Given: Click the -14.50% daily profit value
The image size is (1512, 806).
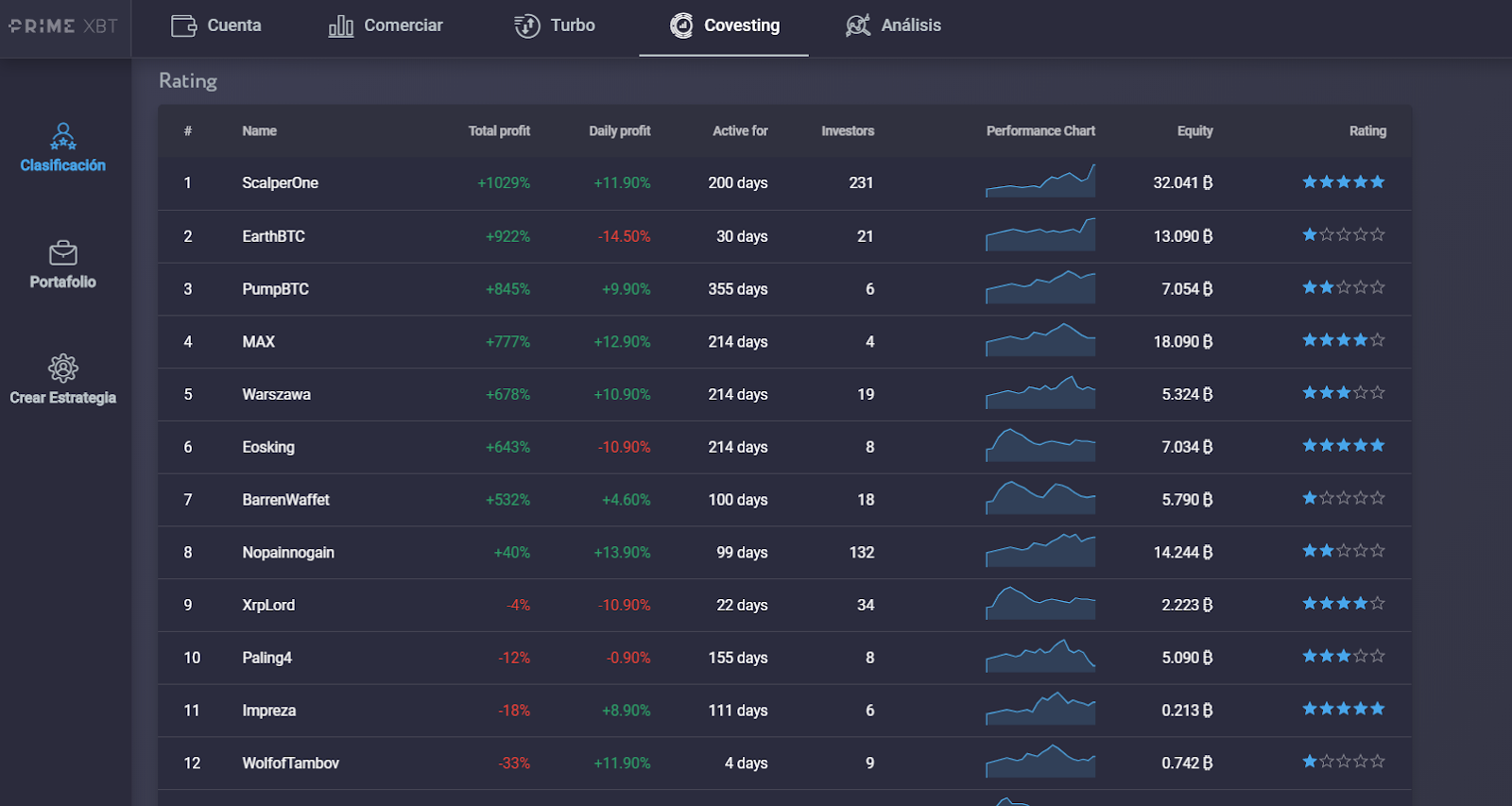Looking at the screenshot, I should coord(624,236).
